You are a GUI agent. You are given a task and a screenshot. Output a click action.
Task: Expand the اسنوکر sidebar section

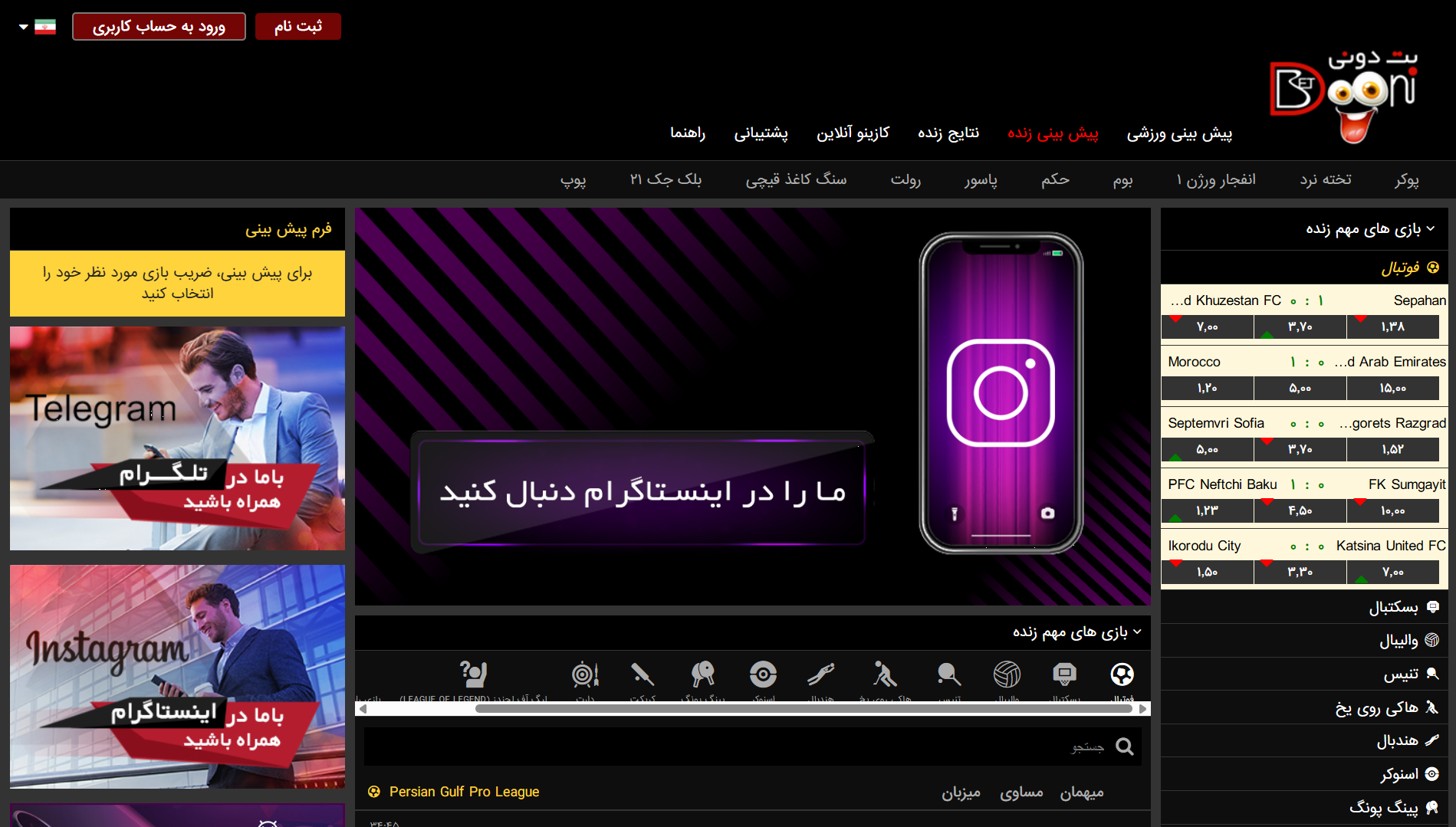(1304, 774)
